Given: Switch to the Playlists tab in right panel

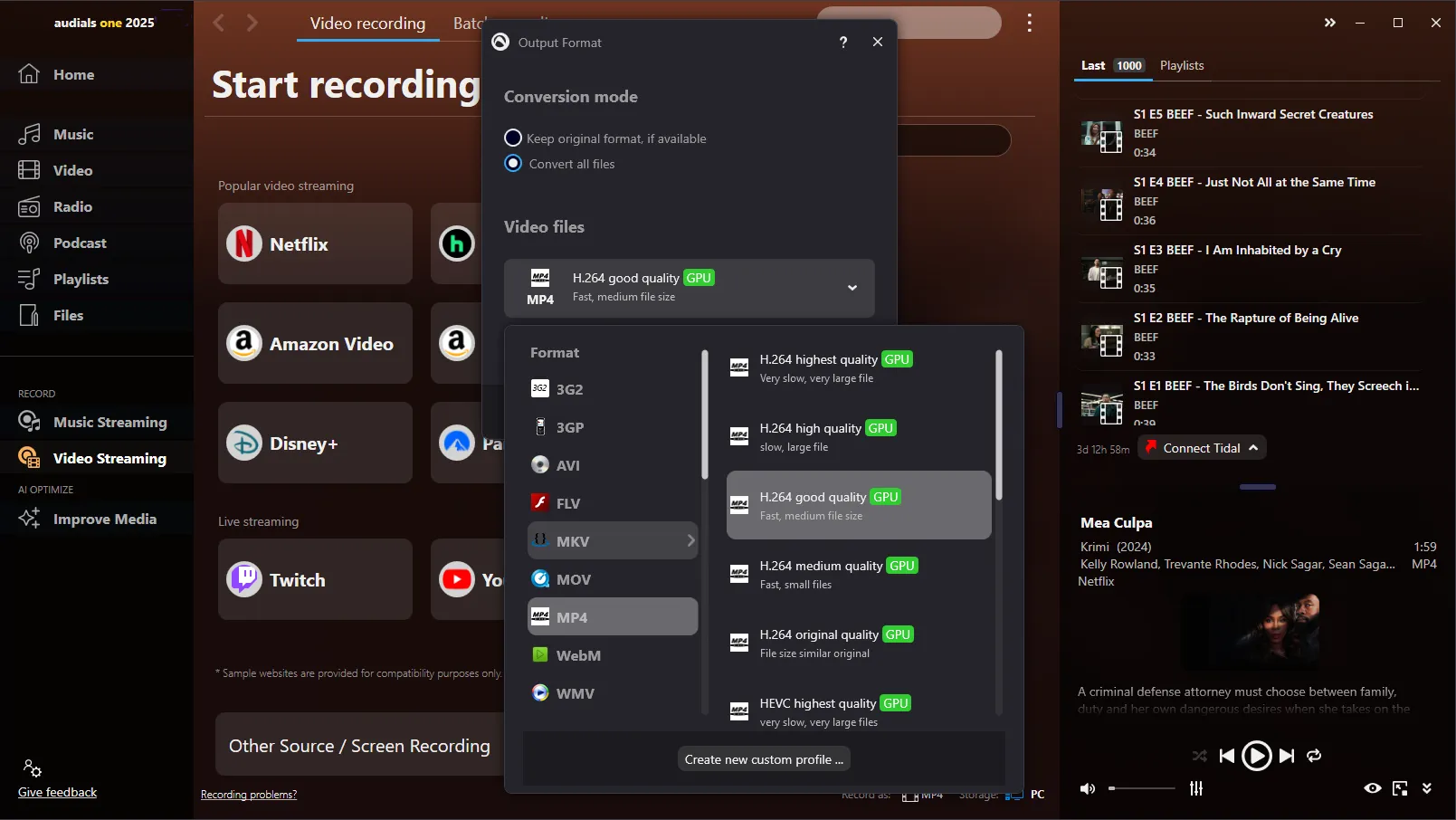Looking at the screenshot, I should 1182,65.
